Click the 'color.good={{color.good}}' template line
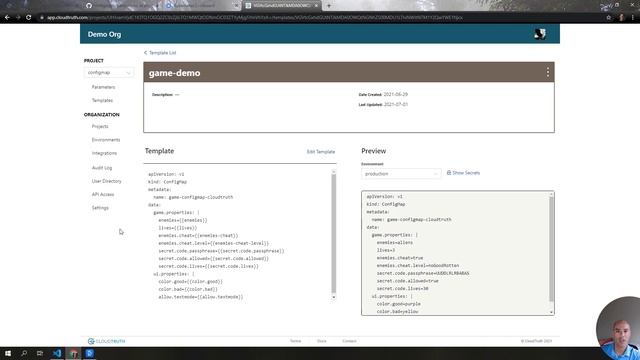Screen dimensions: 640x360 pos(191,282)
